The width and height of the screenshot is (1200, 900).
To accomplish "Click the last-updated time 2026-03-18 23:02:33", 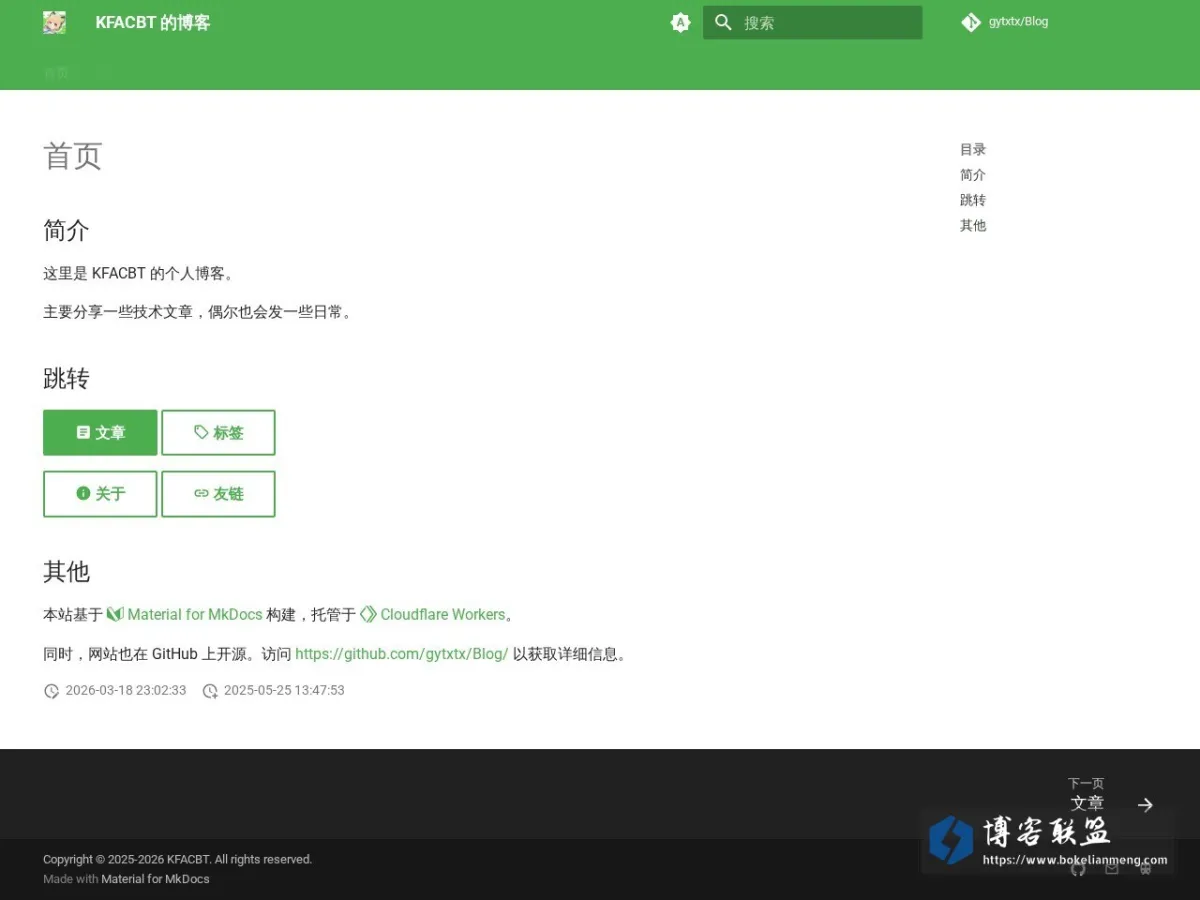I will pos(126,690).
